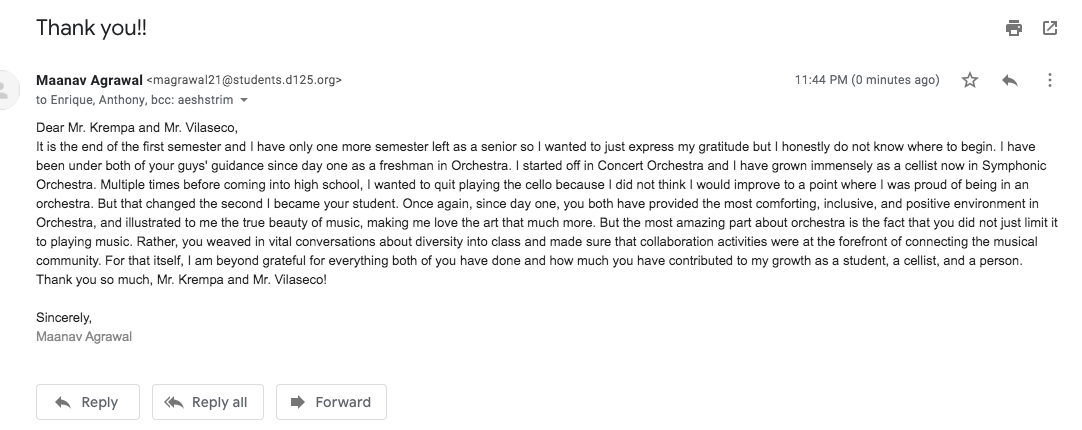Click the magrawal21@students.d125.org email address
This screenshot has width=1082, height=430.
246,80
